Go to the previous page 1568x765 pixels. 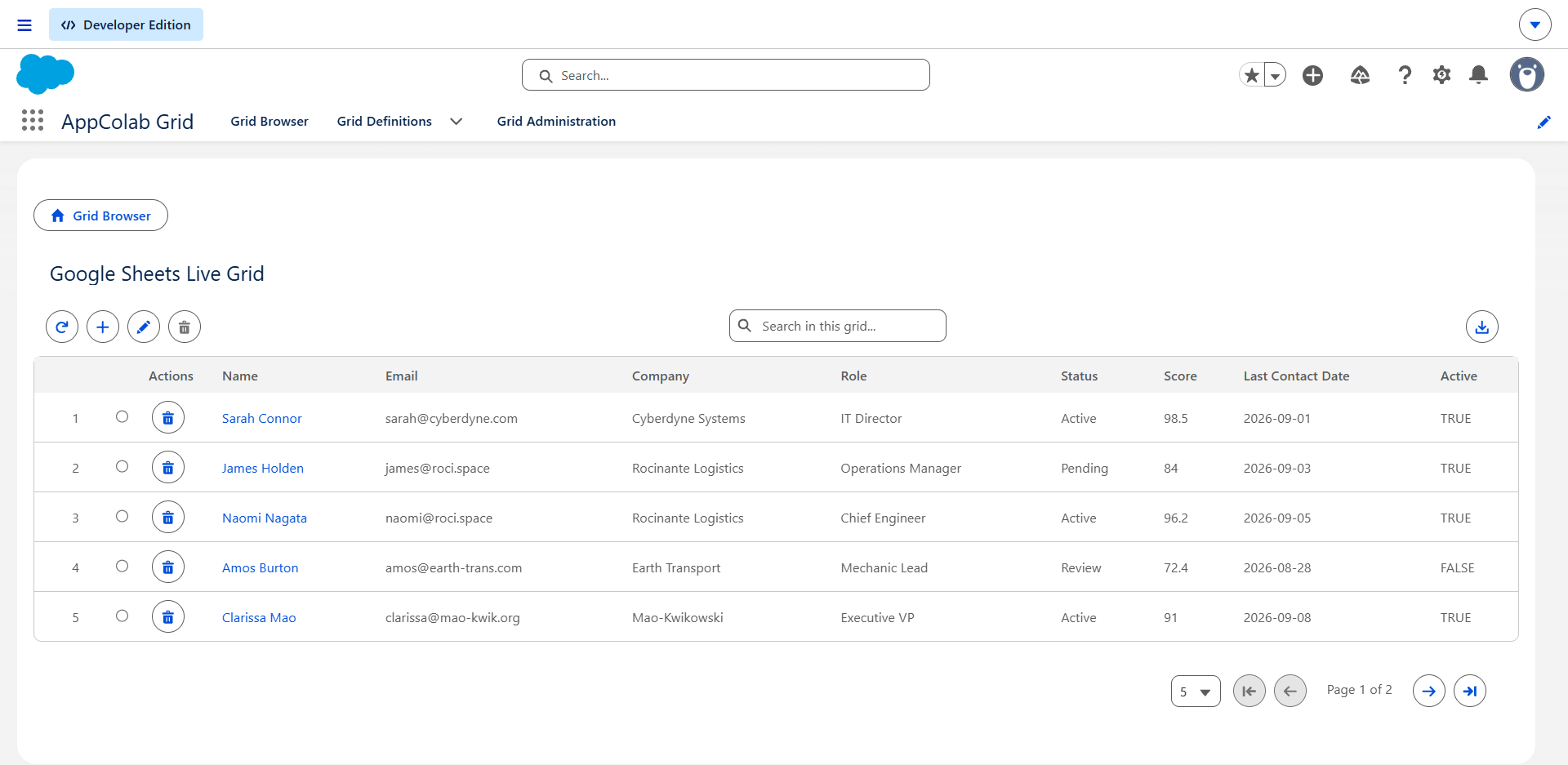pos(1290,691)
